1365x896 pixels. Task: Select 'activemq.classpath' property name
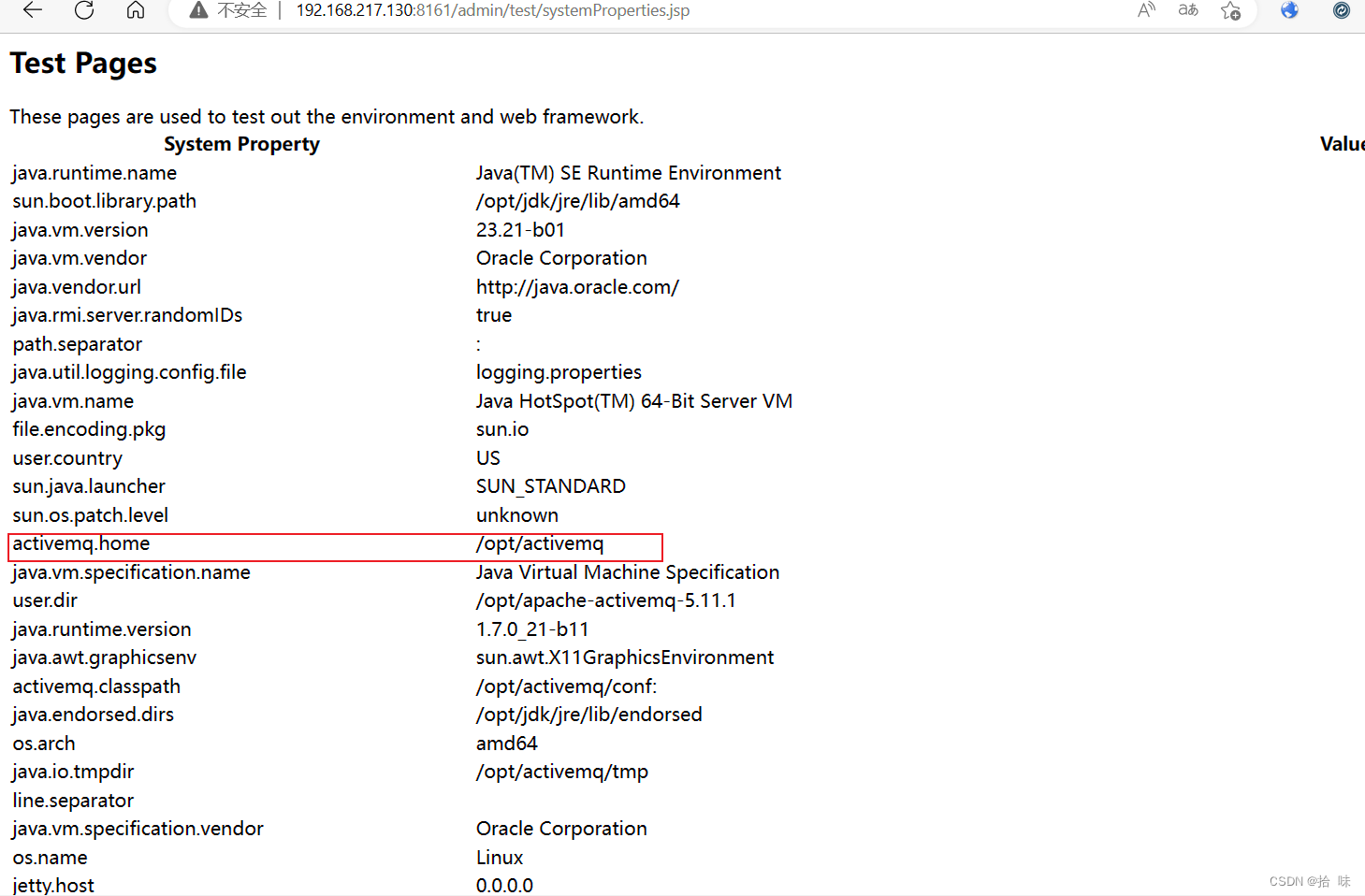click(96, 686)
